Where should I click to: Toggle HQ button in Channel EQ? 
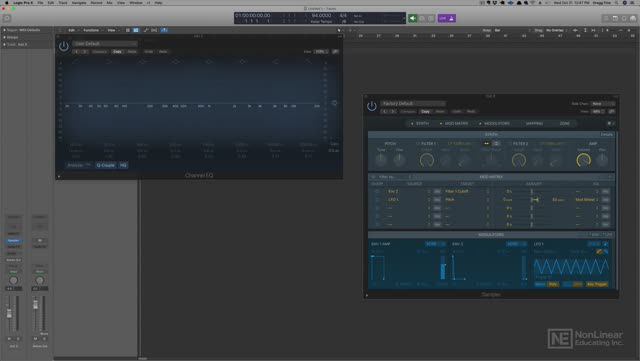point(123,165)
